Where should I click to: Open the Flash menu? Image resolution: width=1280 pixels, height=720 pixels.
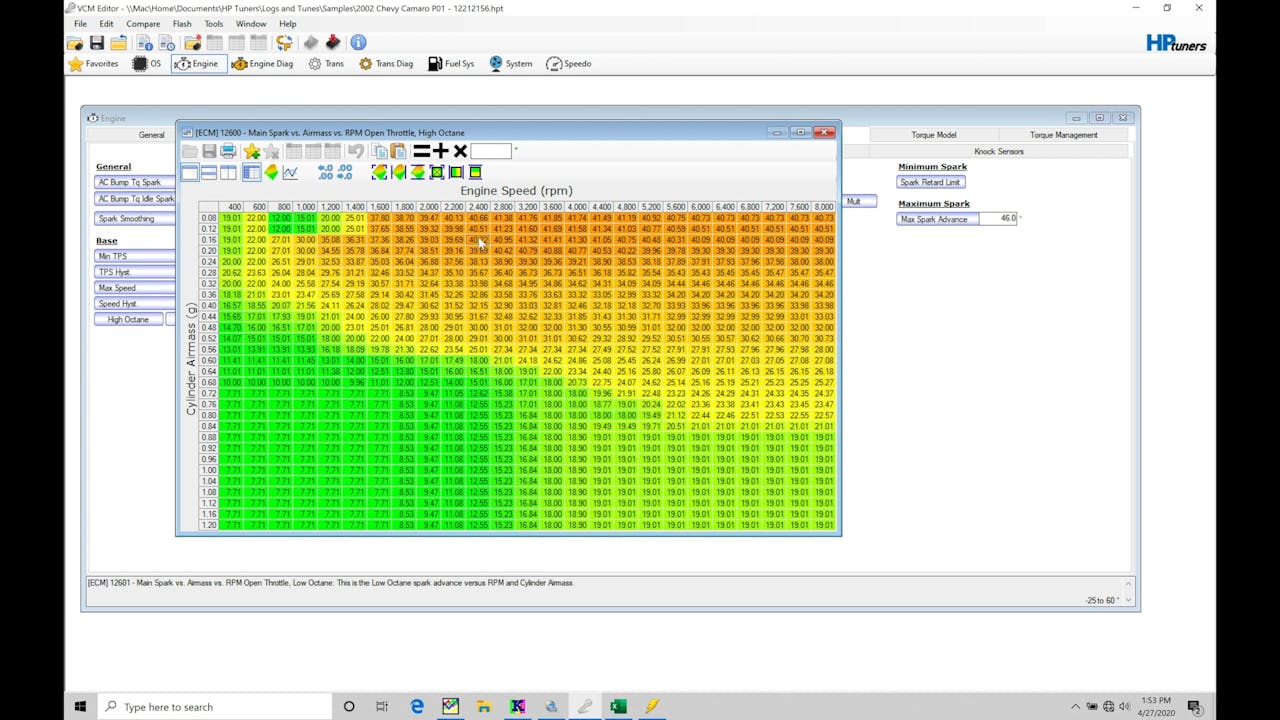pos(182,23)
